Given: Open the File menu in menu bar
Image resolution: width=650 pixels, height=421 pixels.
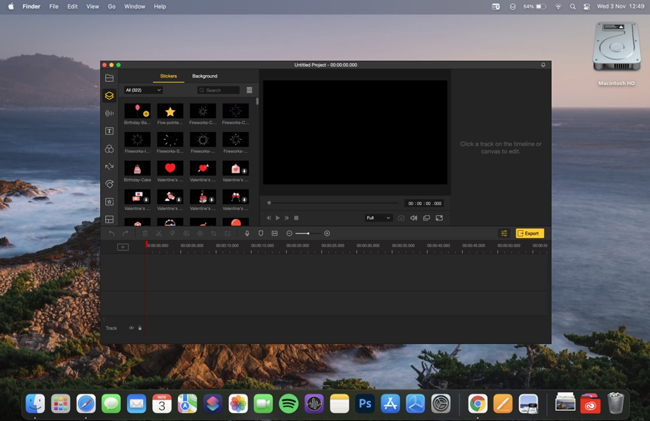Looking at the screenshot, I should point(54,7).
